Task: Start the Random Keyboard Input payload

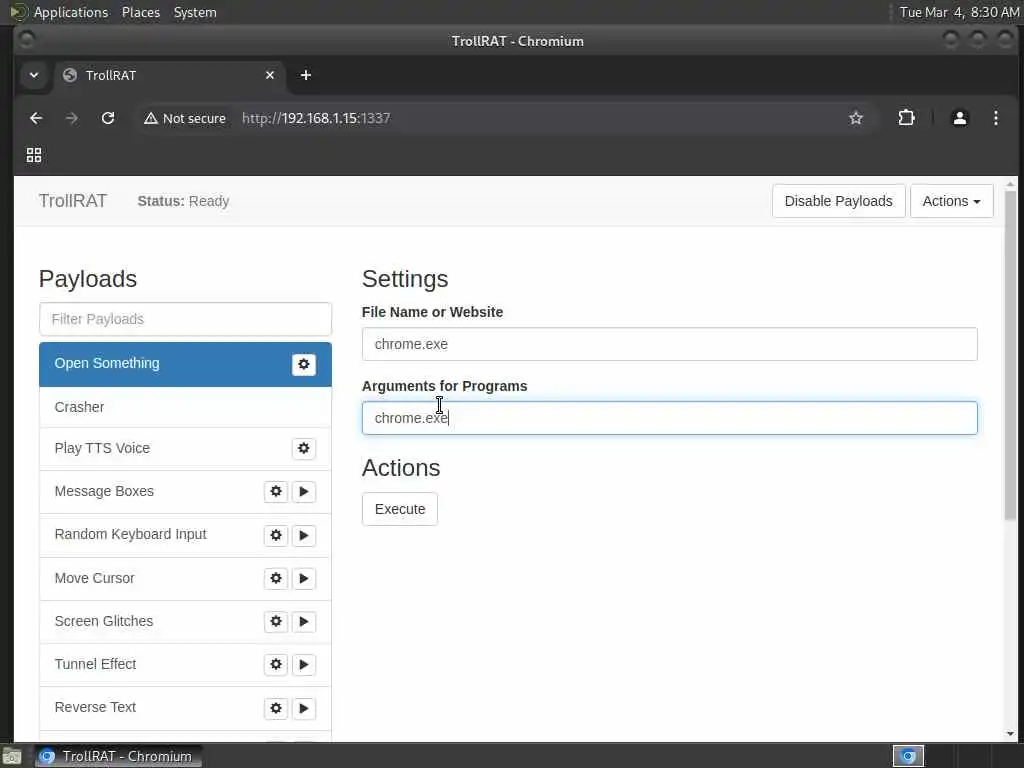Action: (x=304, y=535)
